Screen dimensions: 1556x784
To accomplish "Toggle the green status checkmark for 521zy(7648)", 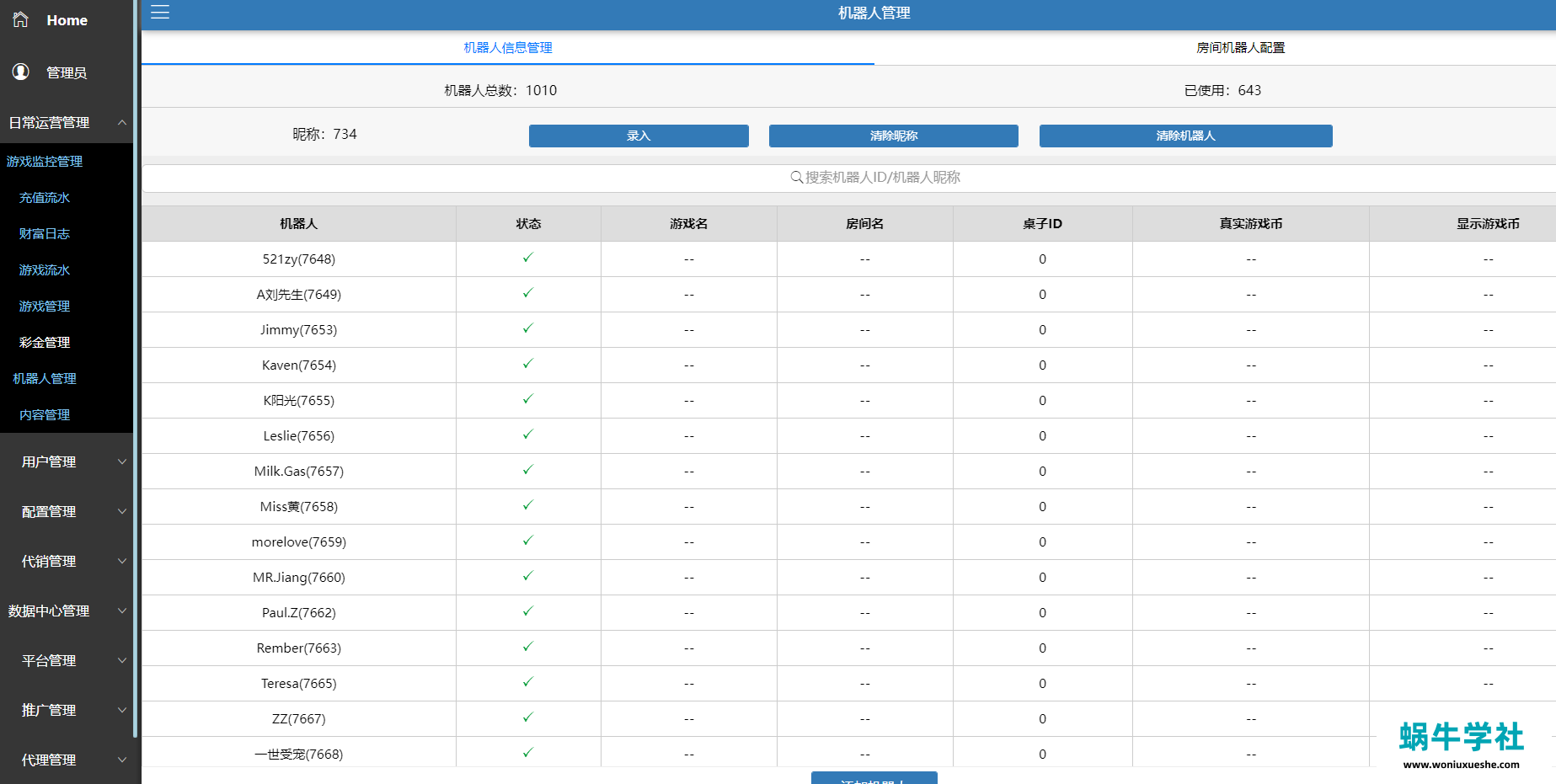I will point(527,259).
